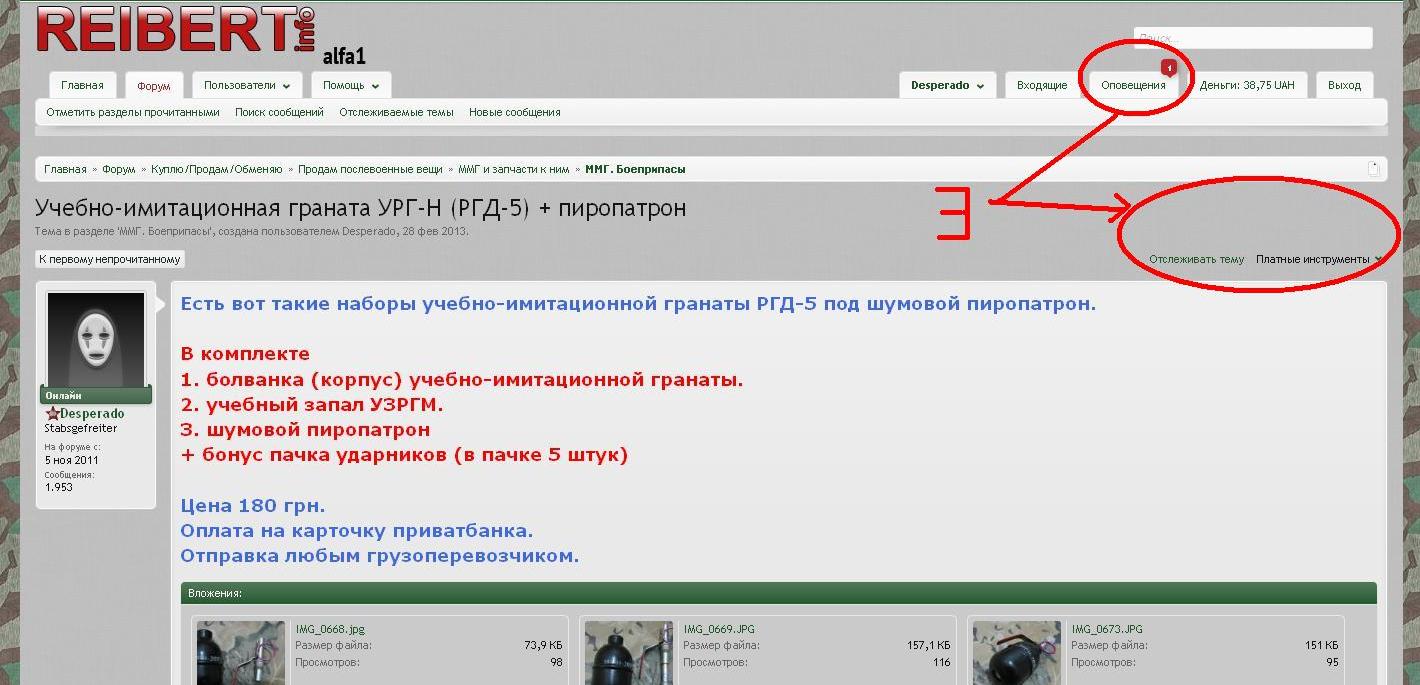Open Продам послевоенные вещи breadcrumb
The image size is (1420, 685).
point(370,169)
